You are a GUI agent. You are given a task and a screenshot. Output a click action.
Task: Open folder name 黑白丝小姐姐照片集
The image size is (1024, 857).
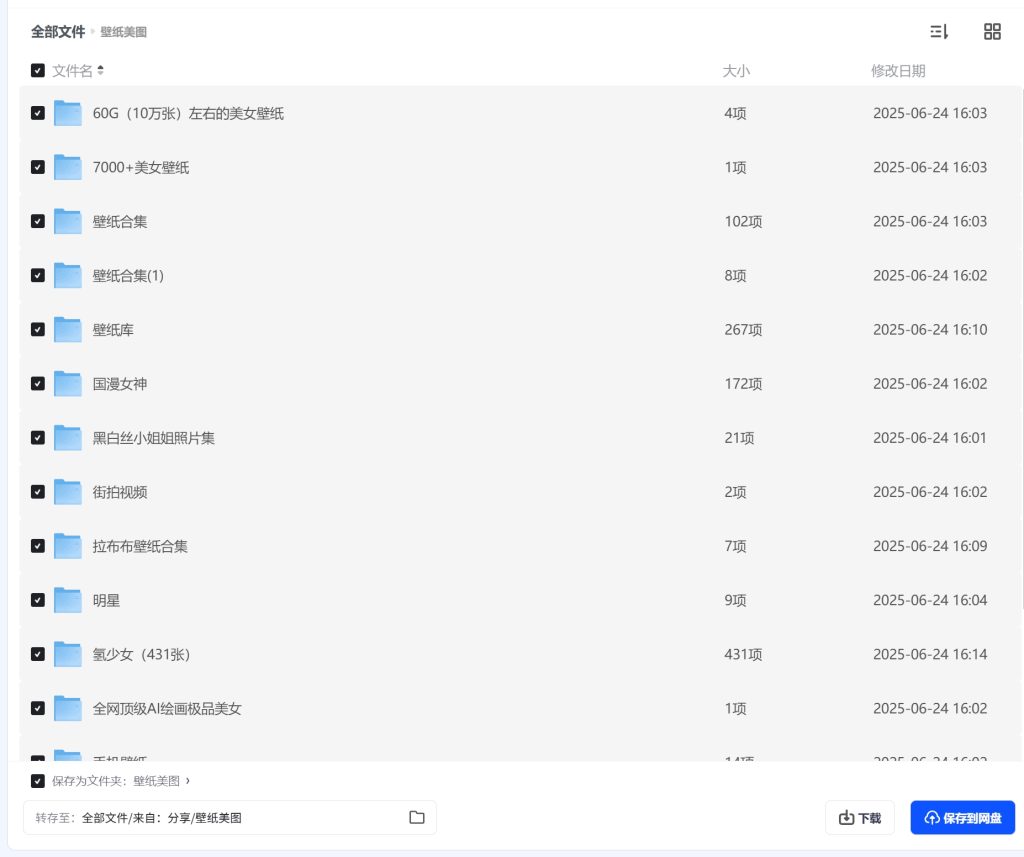click(x=153, y=438)
